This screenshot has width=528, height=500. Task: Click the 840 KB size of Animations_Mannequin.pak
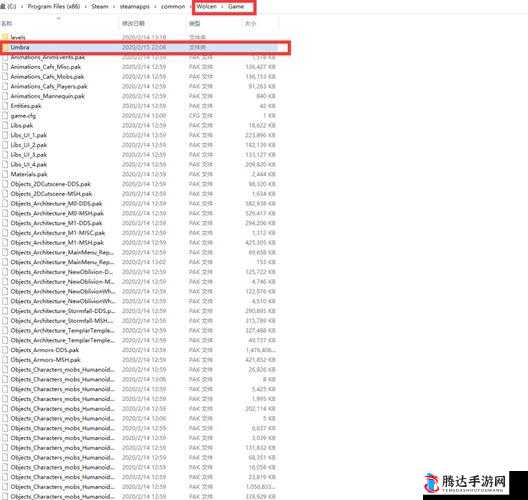tap(266, 96)
